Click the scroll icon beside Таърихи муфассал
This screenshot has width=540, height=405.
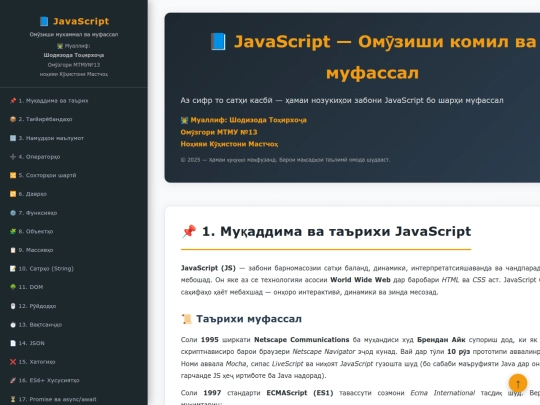click(187, 319)
